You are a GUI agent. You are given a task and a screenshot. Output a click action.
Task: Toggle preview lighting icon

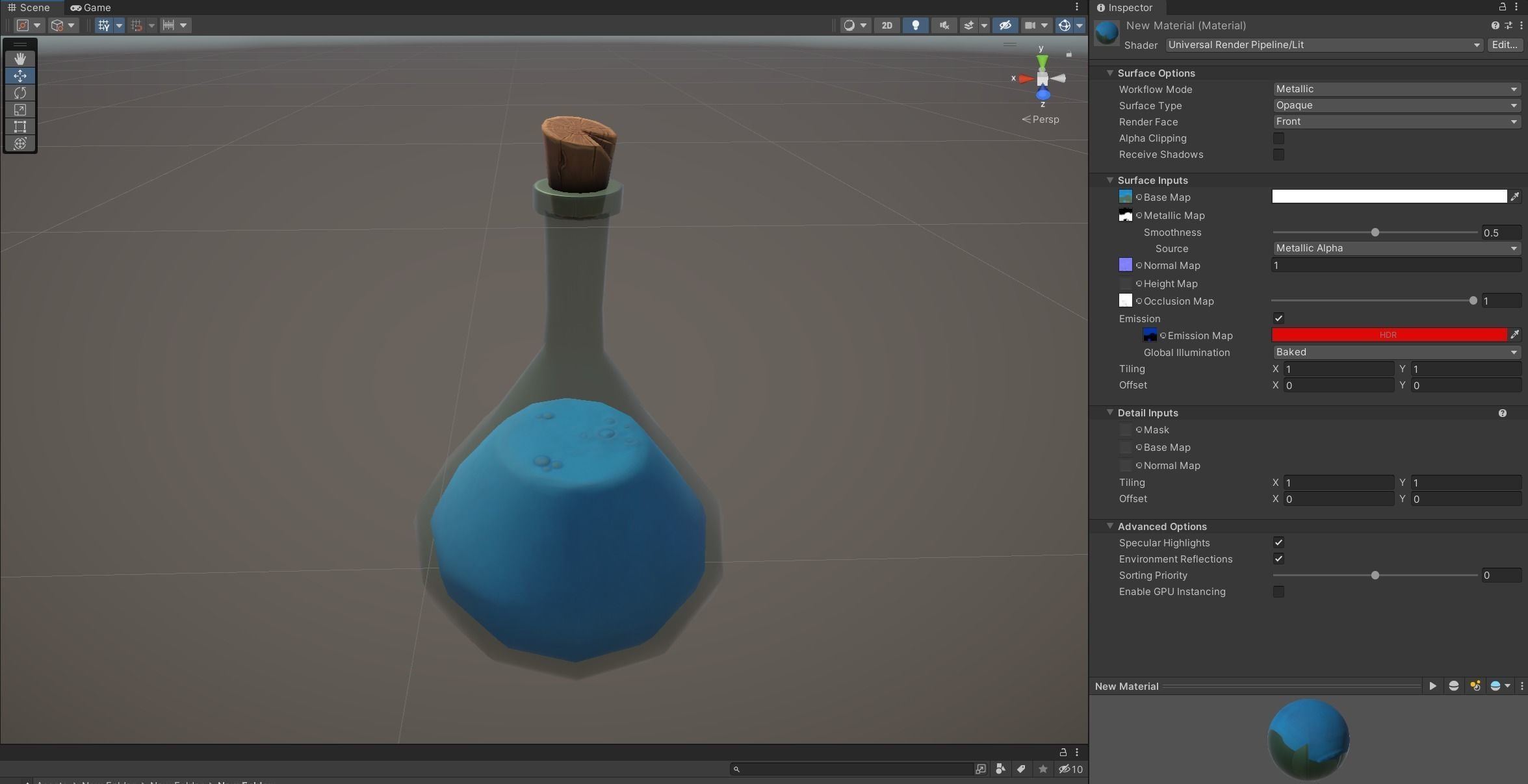click(1475, 686)
